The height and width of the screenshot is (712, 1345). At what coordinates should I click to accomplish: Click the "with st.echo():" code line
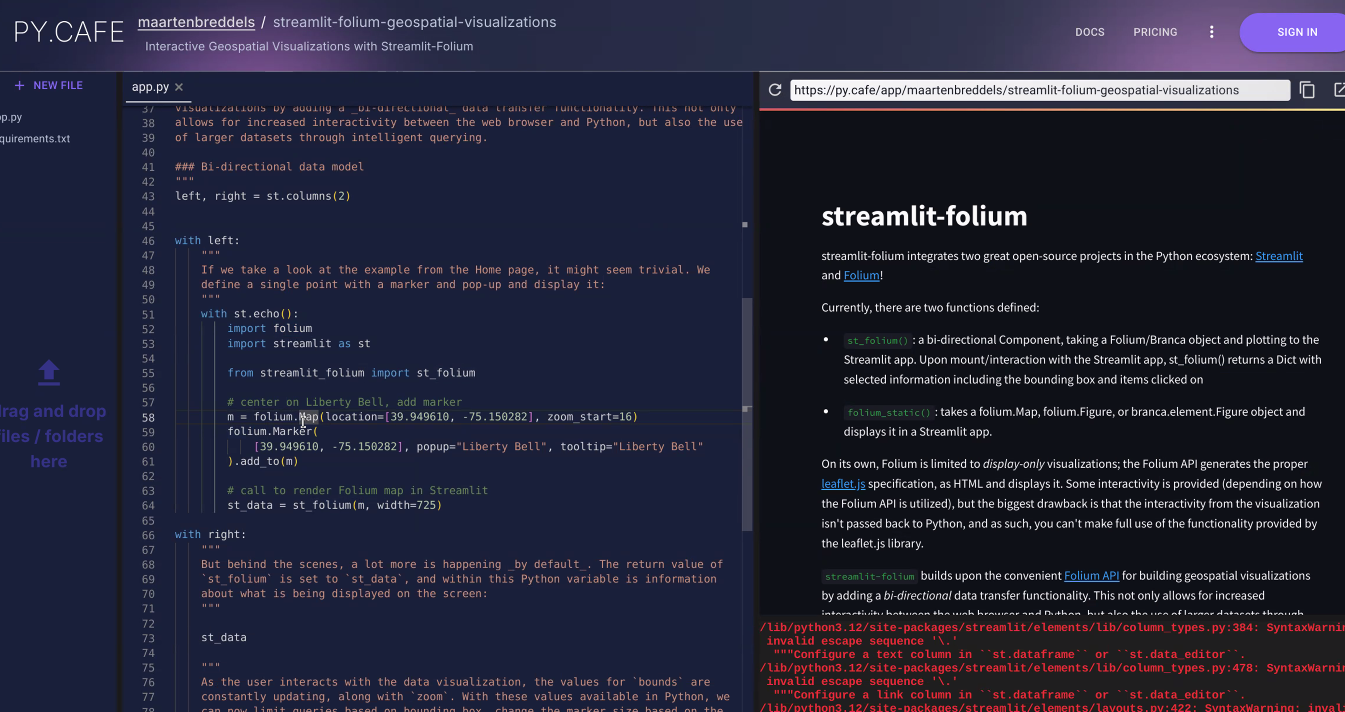pos(249,314)
